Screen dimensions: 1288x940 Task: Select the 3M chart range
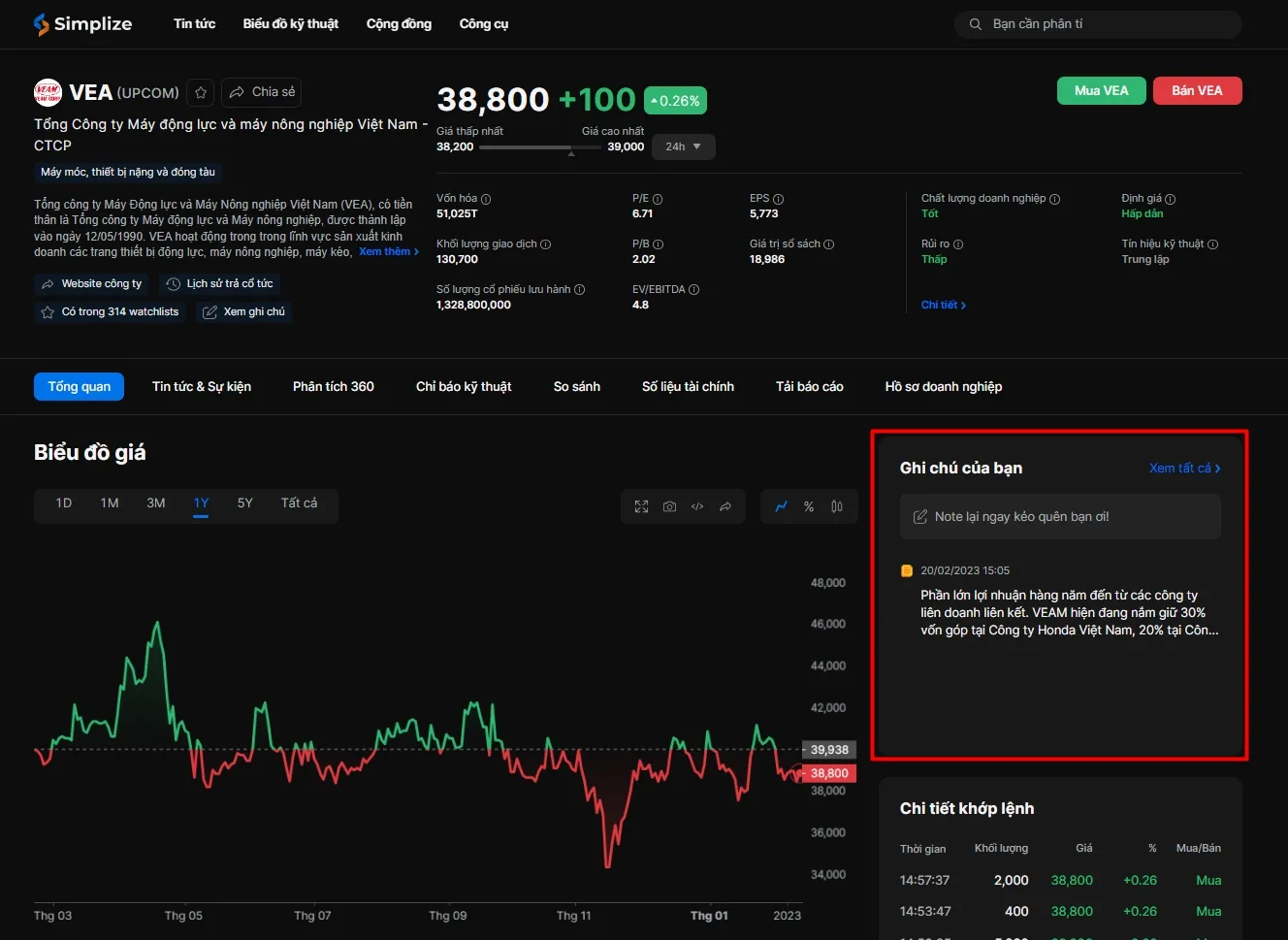pyautogui.click(x=155, y=503)
